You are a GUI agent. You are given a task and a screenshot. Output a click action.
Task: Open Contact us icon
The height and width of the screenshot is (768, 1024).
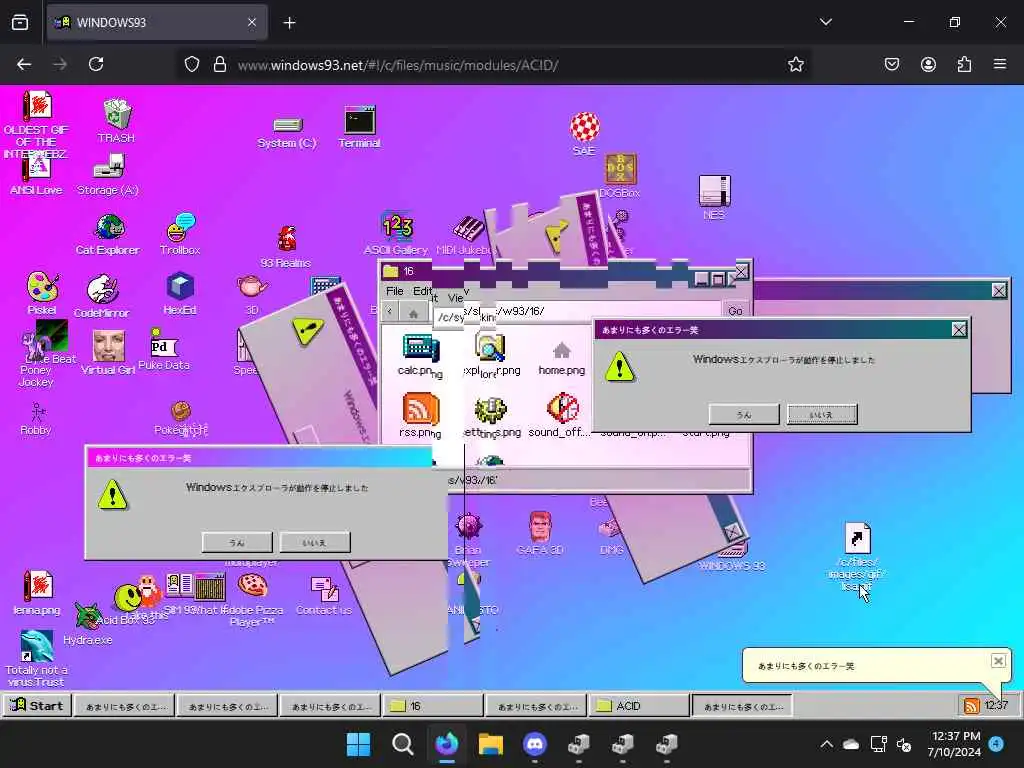point(324,596)
